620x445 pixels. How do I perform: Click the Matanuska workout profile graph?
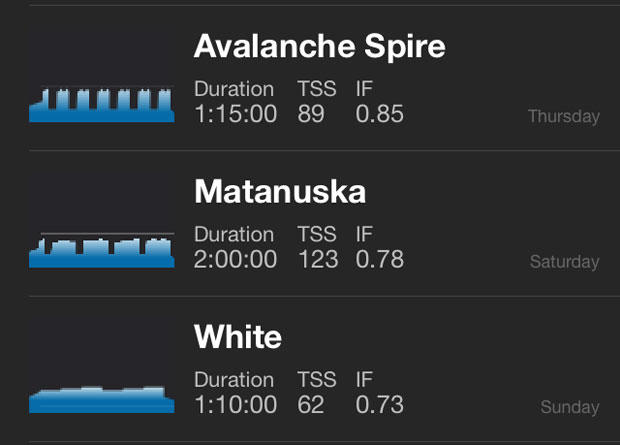(102, 250)
